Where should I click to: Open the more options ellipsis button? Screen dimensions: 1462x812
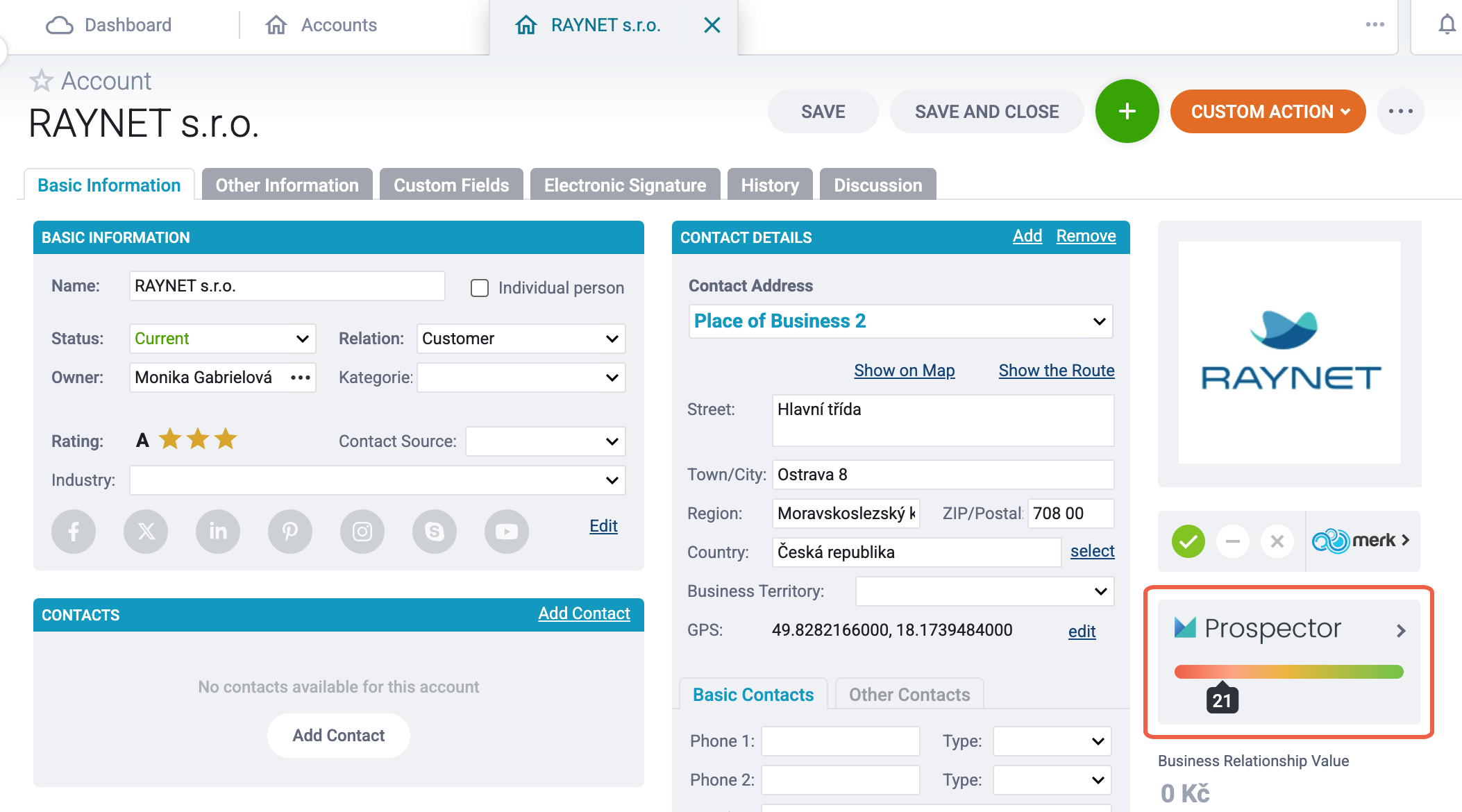[1401, 111]
